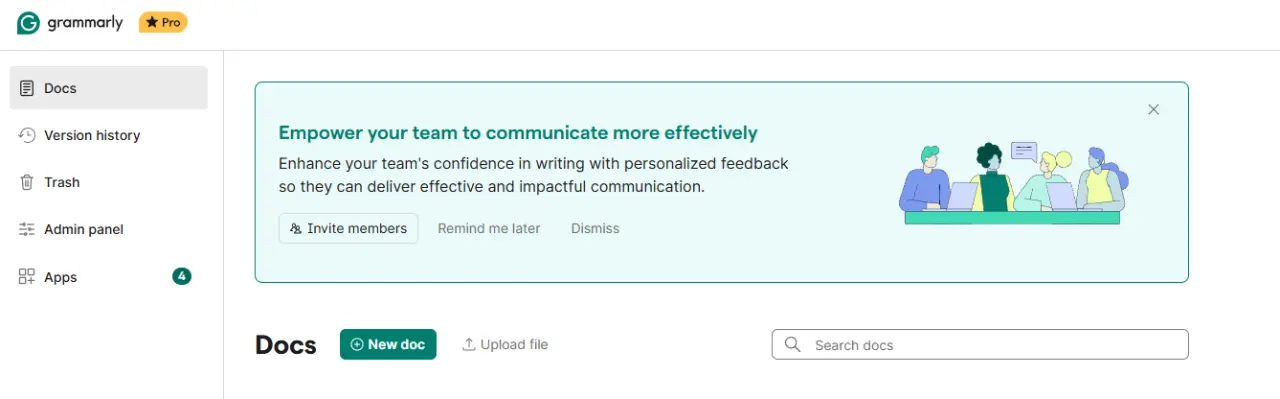The width and height of the screenshot is (1280, 399).
Task: Click the plus icon on New doc
Action: pyautogui.click(x=357, y=344)
